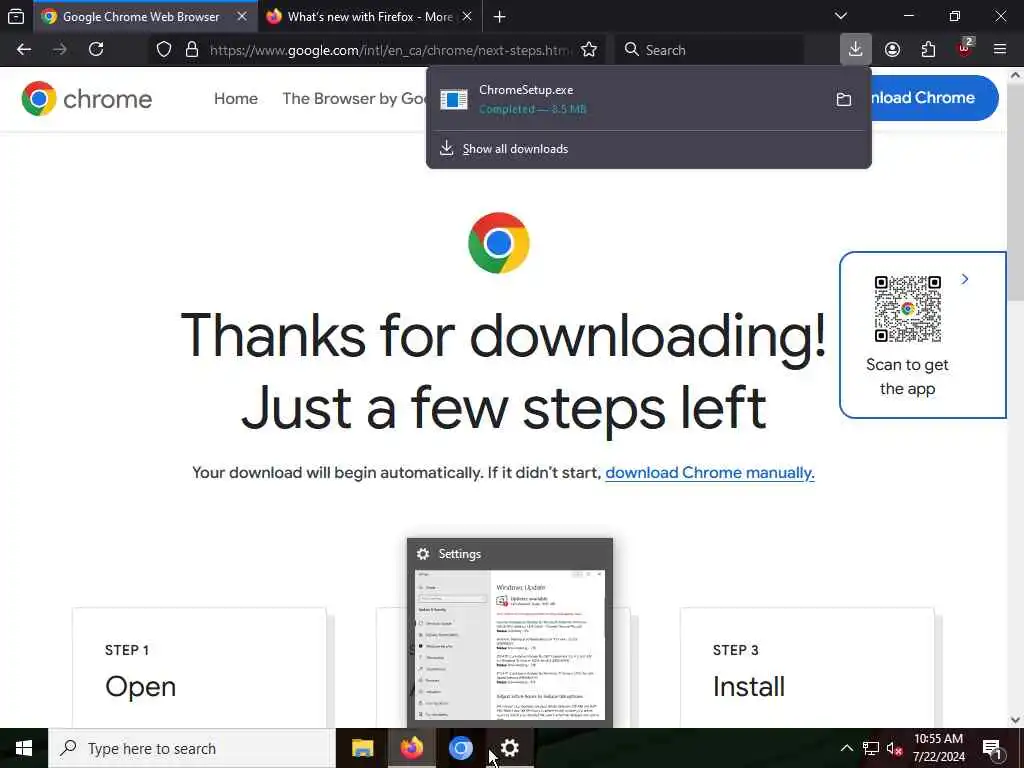1024x768 pixels.
Task: Click the Chrome app QR code
Action: tap(908, 308)
